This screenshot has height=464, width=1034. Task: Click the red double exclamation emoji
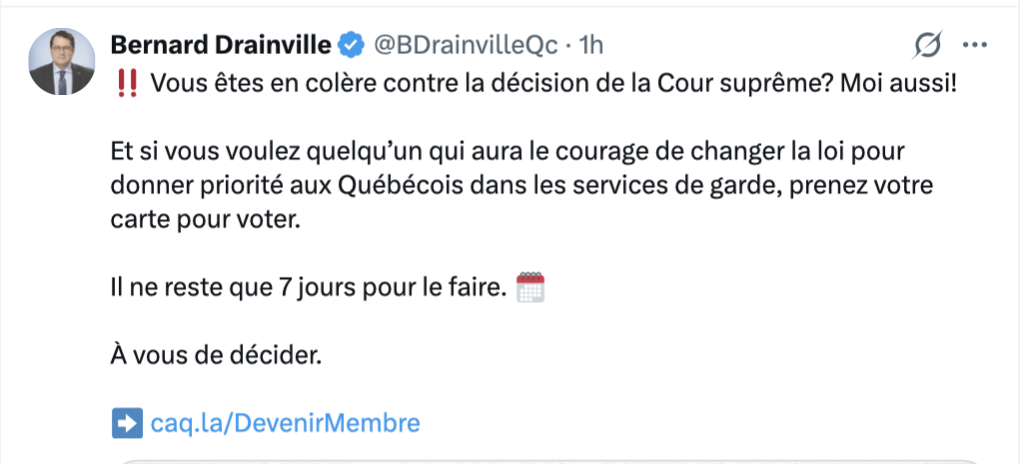pos(126,84)
